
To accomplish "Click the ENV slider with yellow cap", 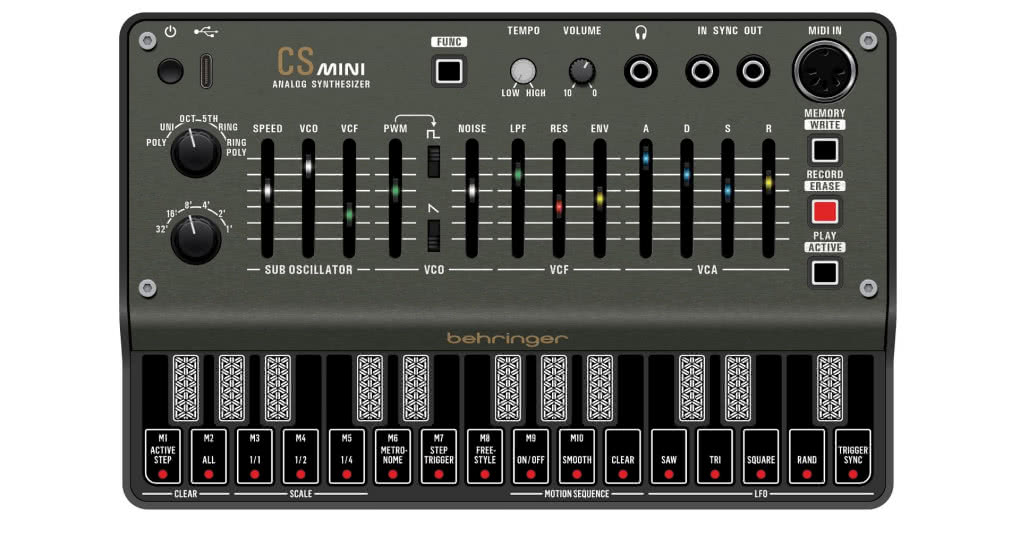I will tap(600, 199).
